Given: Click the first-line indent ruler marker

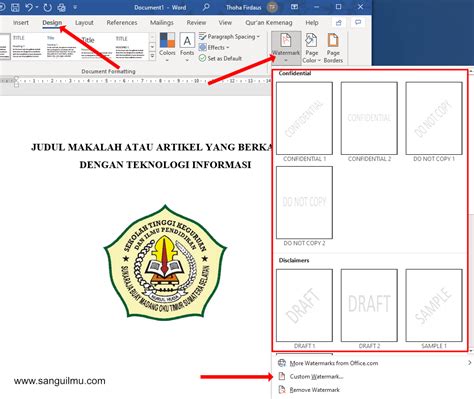Looking at the screenshot, I should click(x=16, y=78).
